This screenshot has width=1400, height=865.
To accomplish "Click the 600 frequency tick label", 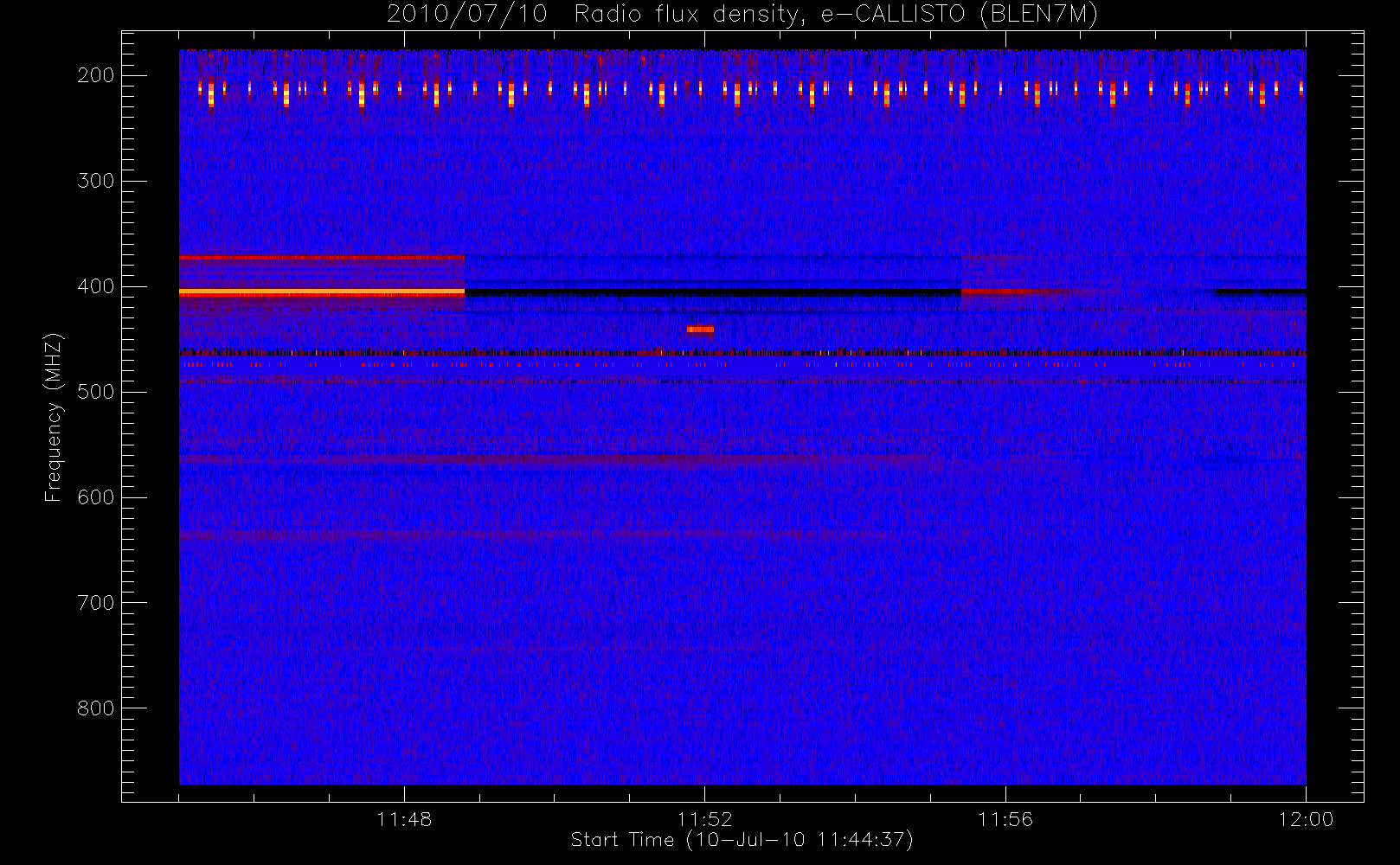I will coord(95,497).
